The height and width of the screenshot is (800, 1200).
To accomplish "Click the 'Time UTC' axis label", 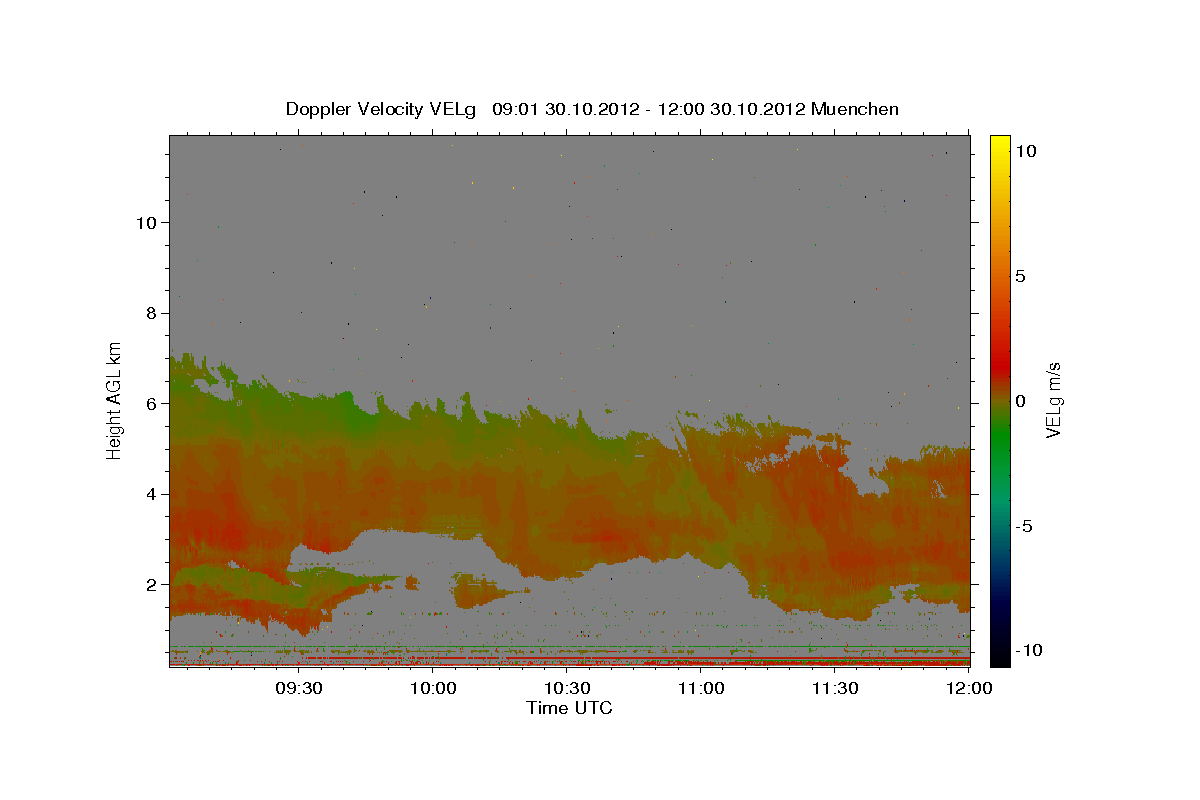I will click(569, 708).
